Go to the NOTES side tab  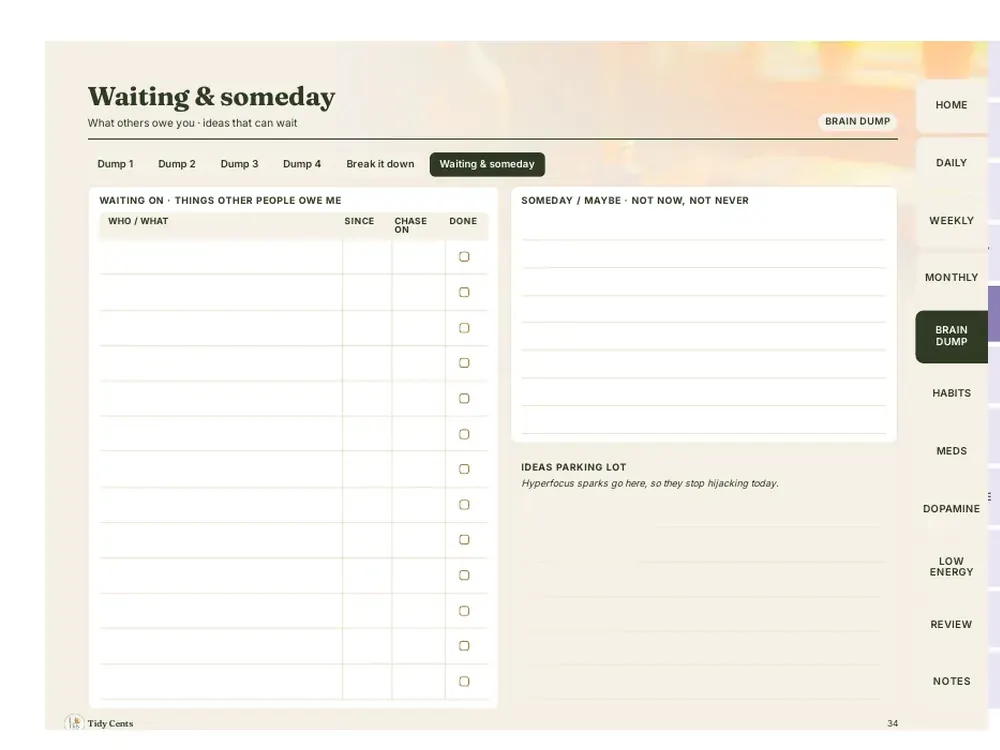[x=951, y=681]
